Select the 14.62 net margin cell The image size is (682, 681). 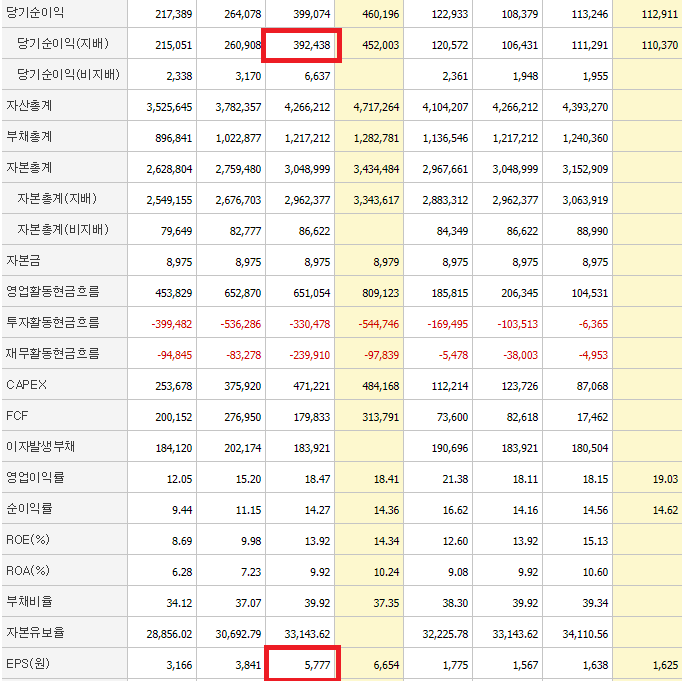tap(665, 510)
